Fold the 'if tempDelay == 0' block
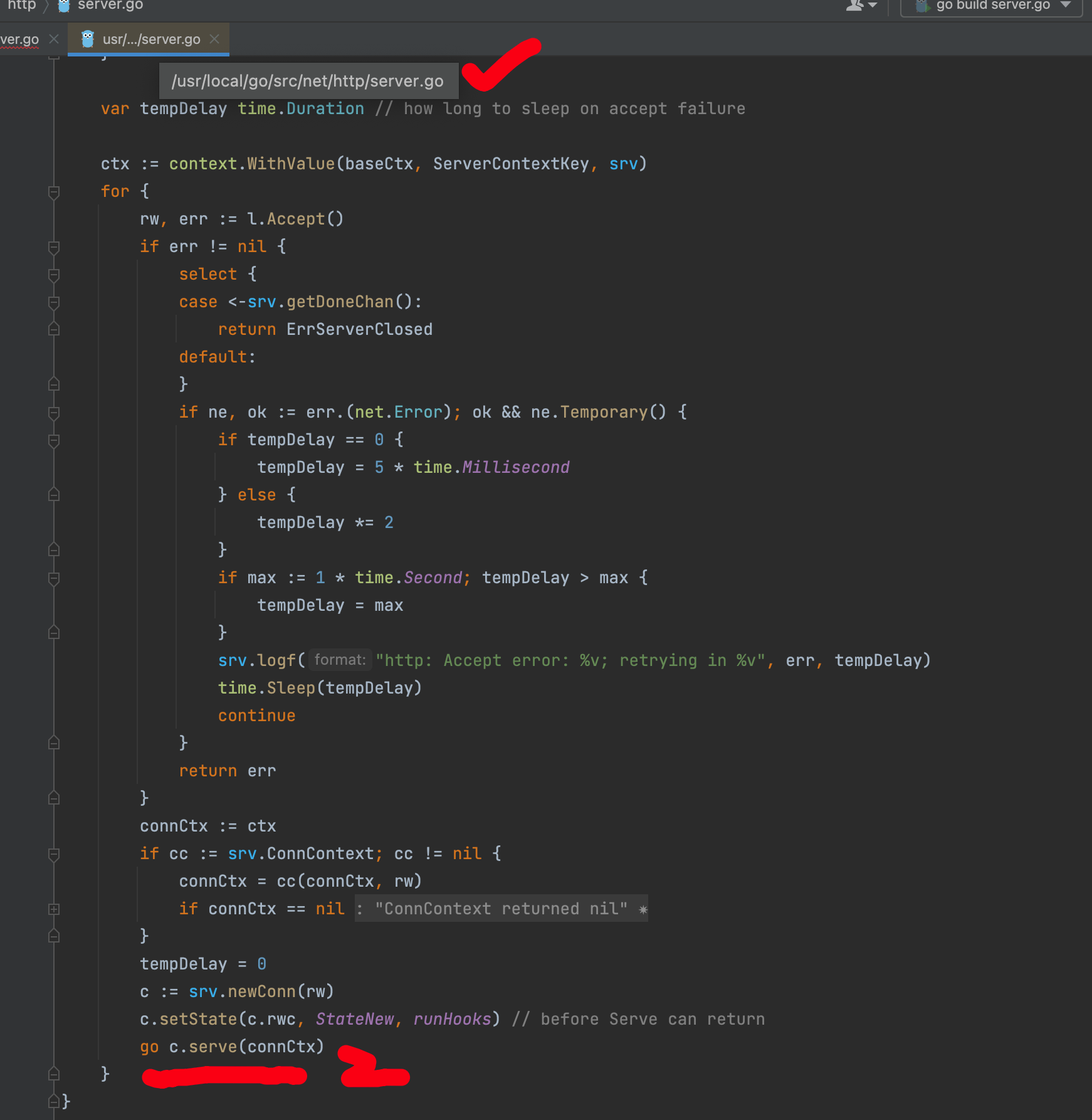This screenshot has width=1092, height=1120. [x=54, y=440]
